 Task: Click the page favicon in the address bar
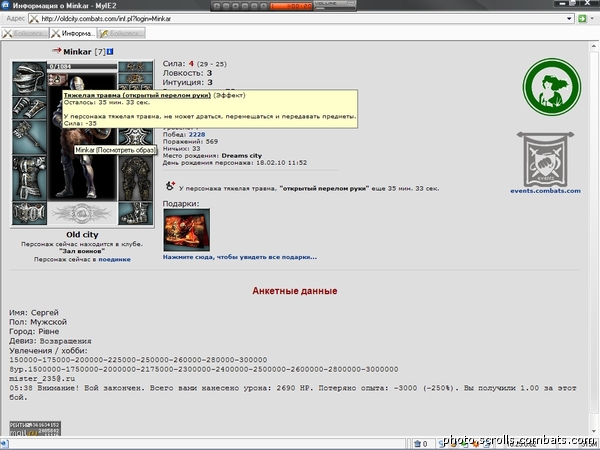(34, 18)
